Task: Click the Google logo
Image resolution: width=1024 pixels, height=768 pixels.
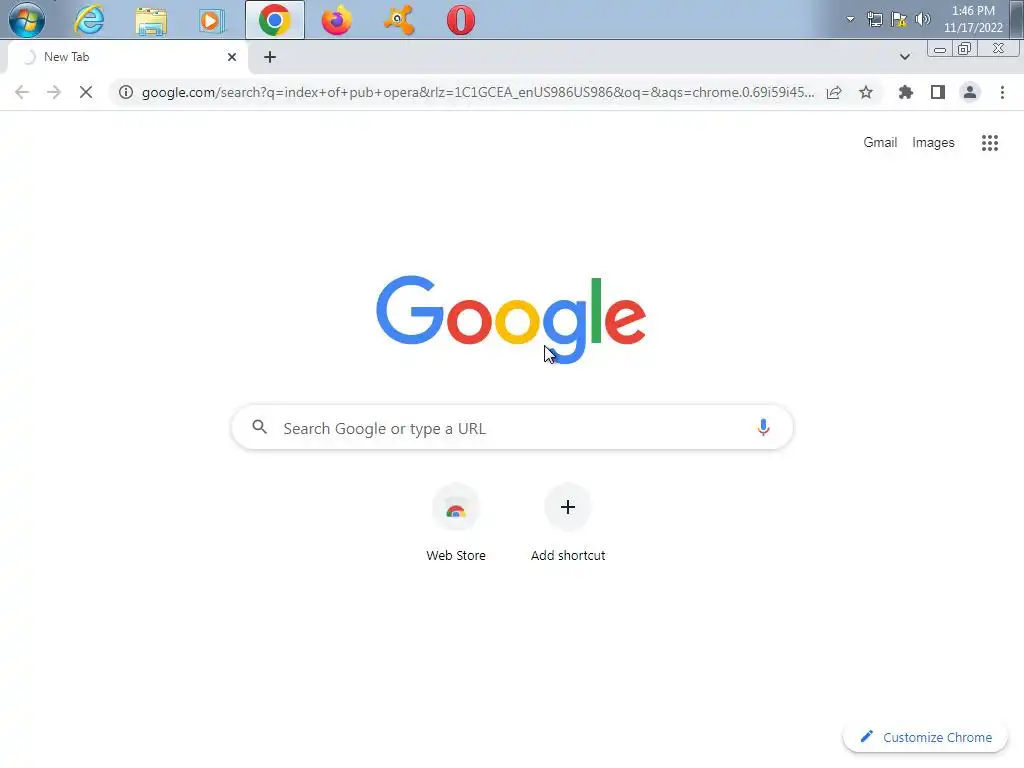Action: coord(511,319)
